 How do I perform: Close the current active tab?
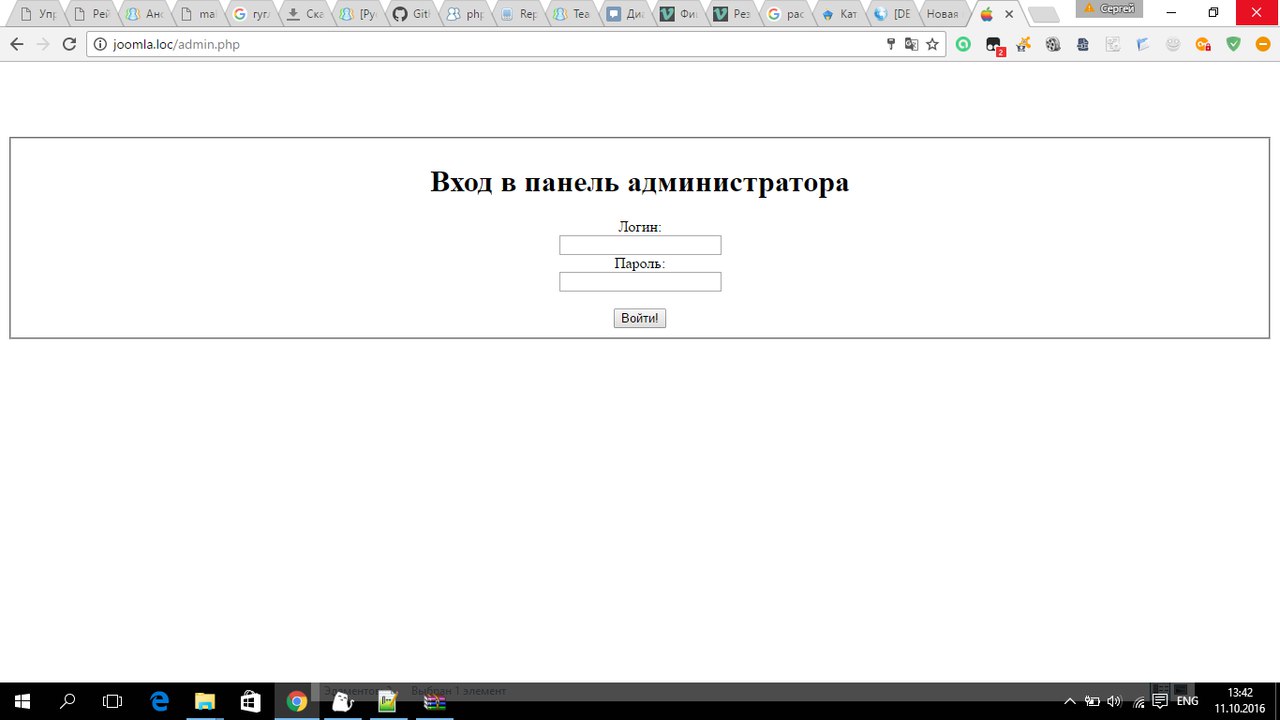[1009, 14]
